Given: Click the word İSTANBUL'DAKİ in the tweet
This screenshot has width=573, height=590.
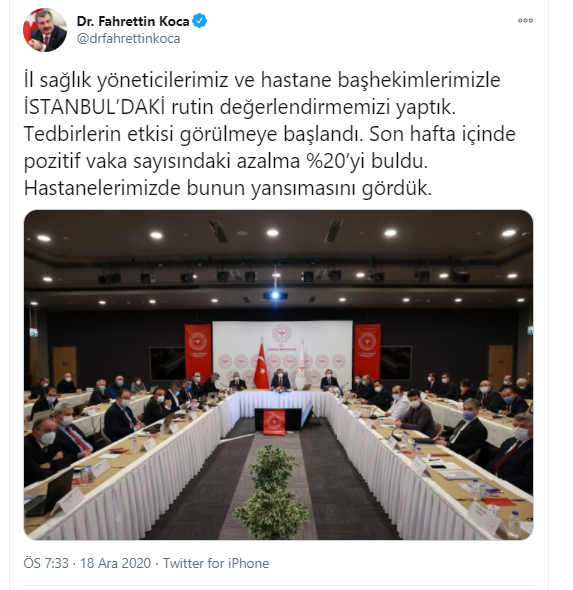Looking at the screenshot, I should pyautogui.click(x=94, y=107).
